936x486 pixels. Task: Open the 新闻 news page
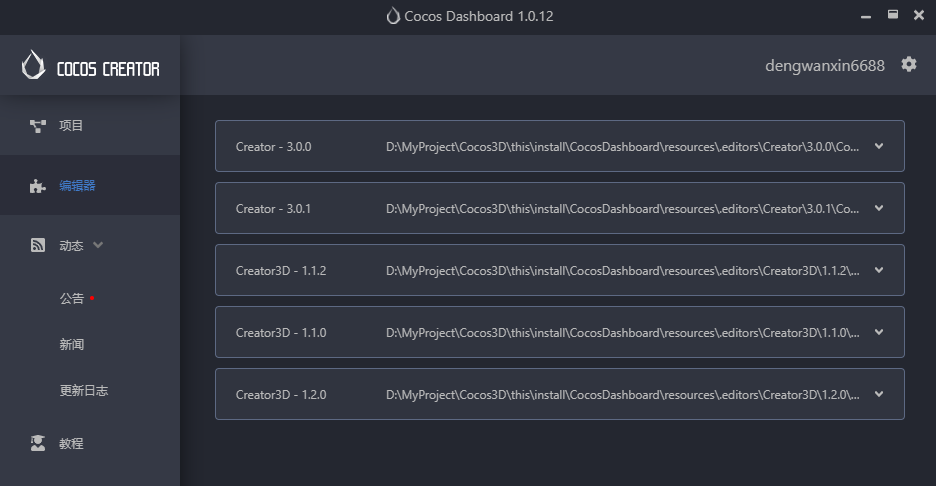click(72, 345)
